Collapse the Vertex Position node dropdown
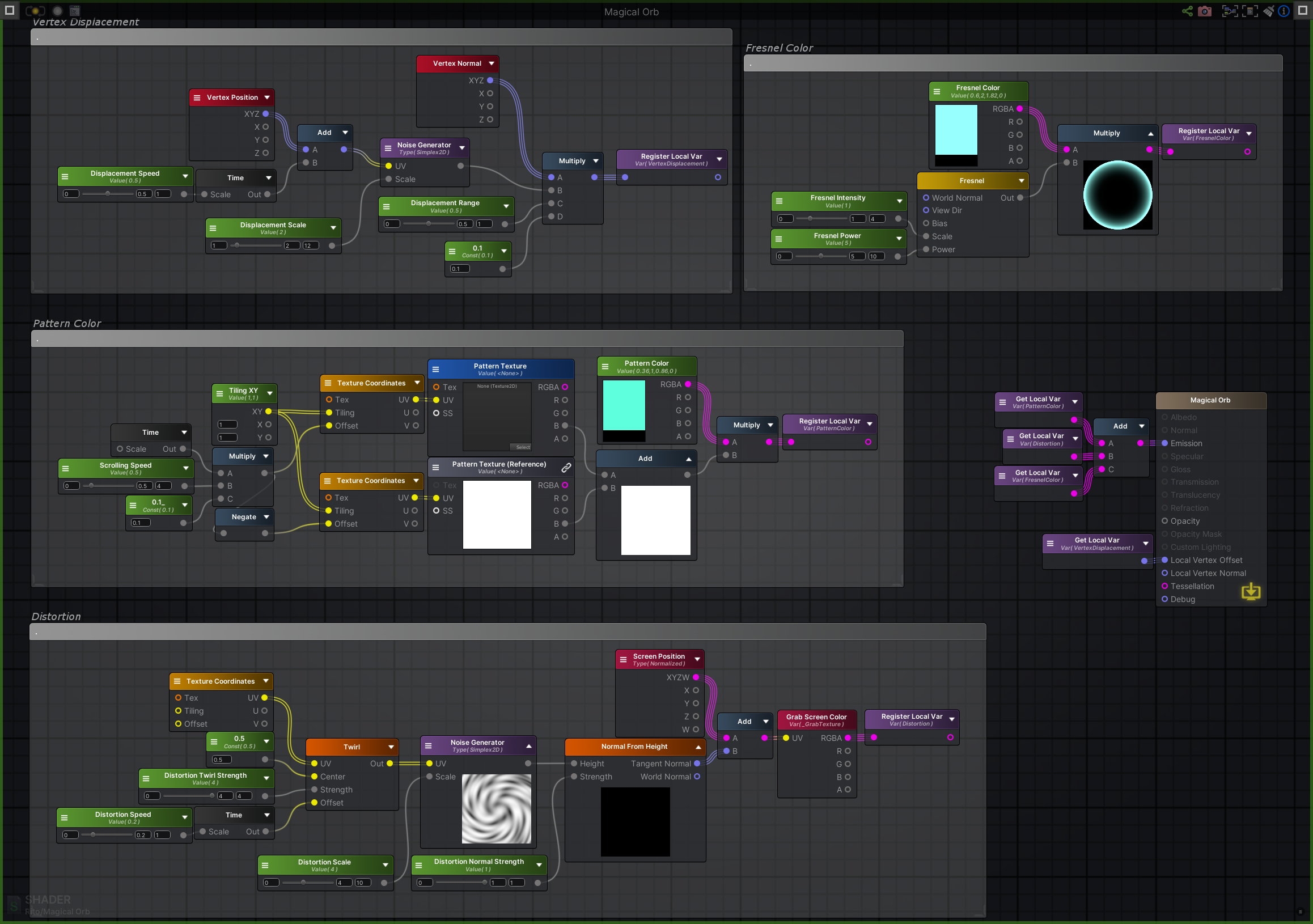1313x924 pixels. [266, 97]
